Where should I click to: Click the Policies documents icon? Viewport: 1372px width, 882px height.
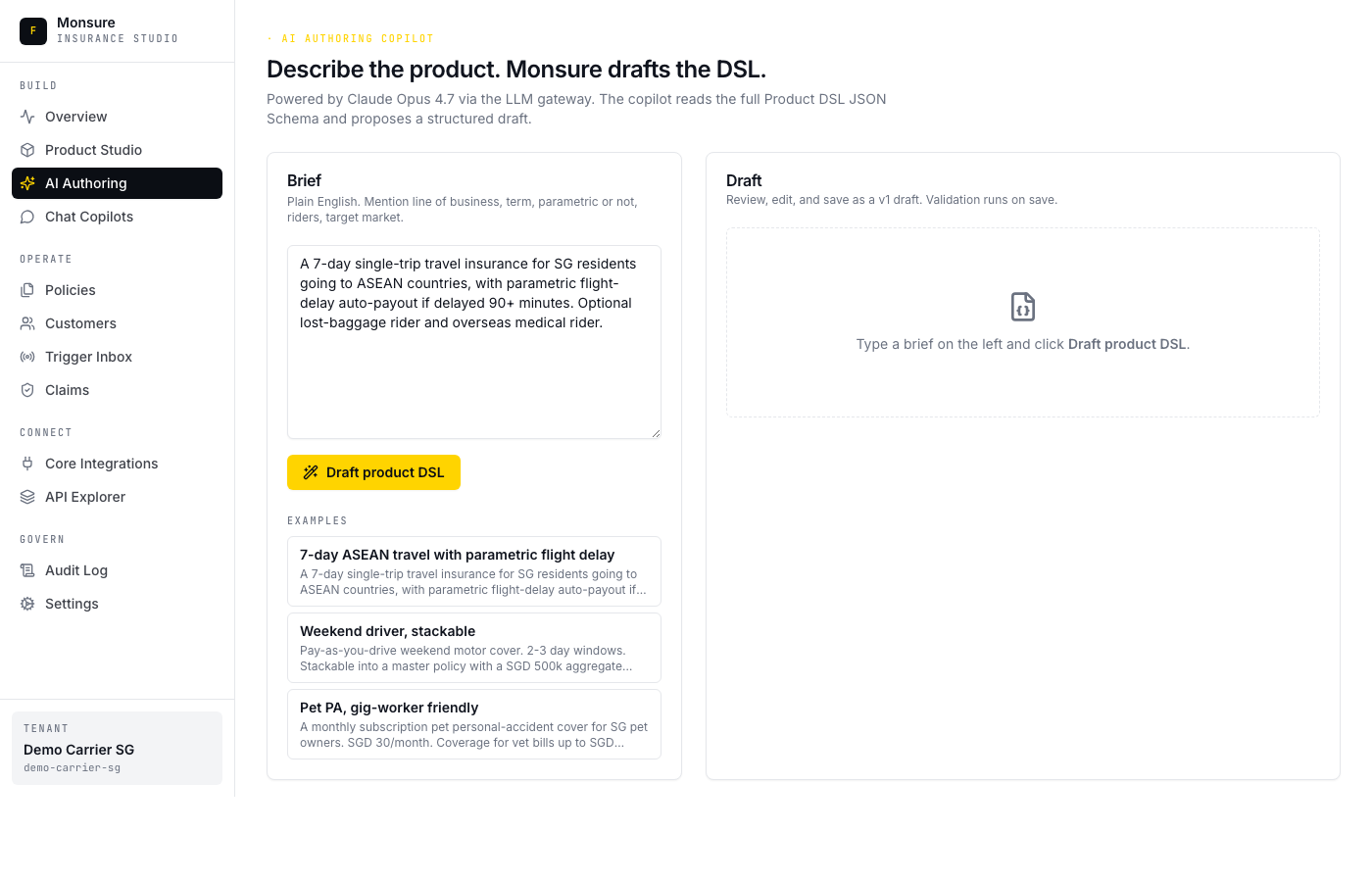[27, 290]
